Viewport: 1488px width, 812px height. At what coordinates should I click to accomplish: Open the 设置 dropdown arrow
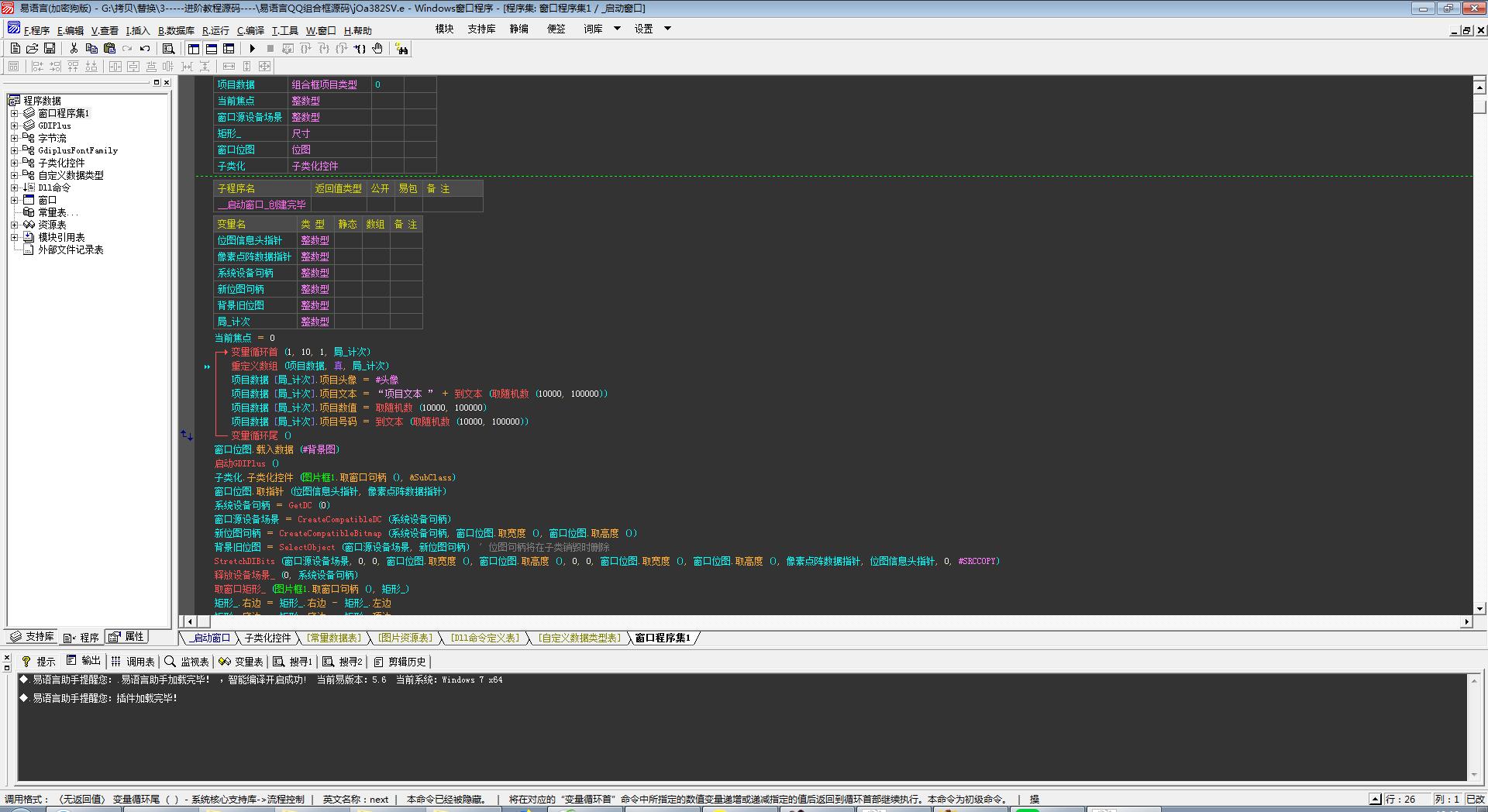pyautogui.click(x=667, y=29)
